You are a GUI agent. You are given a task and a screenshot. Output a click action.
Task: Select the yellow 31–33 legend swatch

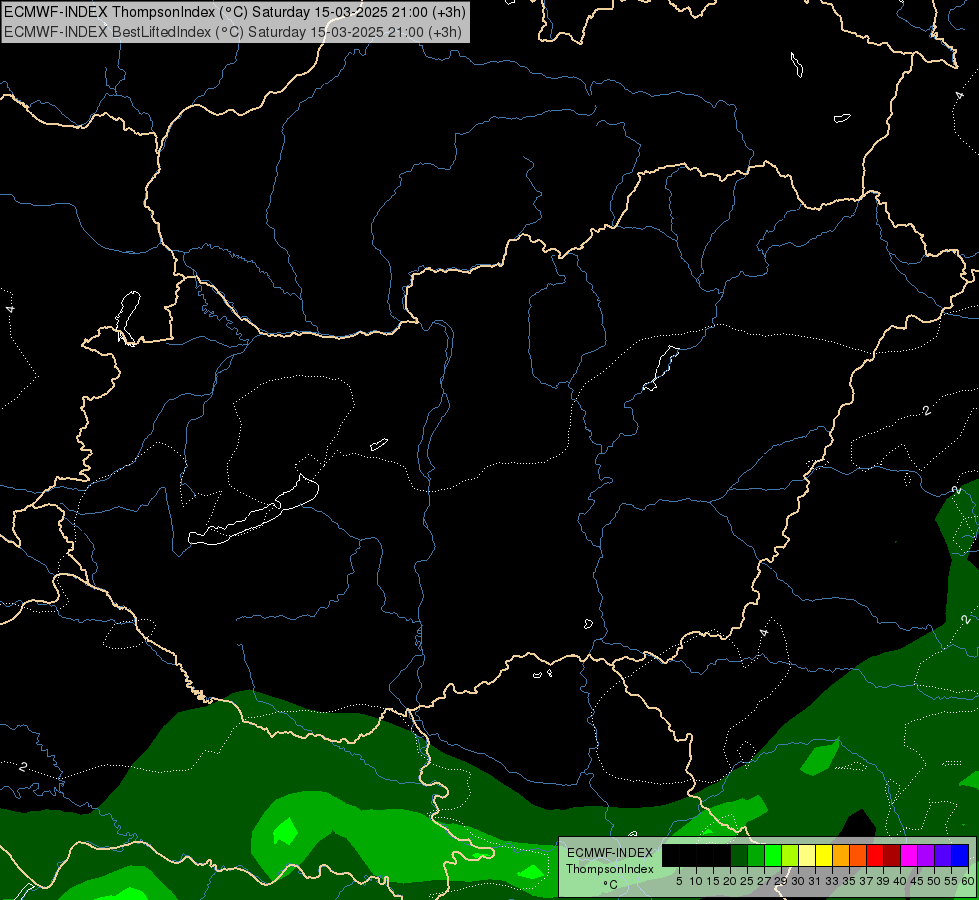pyautogui.click(x=824, y=855)
